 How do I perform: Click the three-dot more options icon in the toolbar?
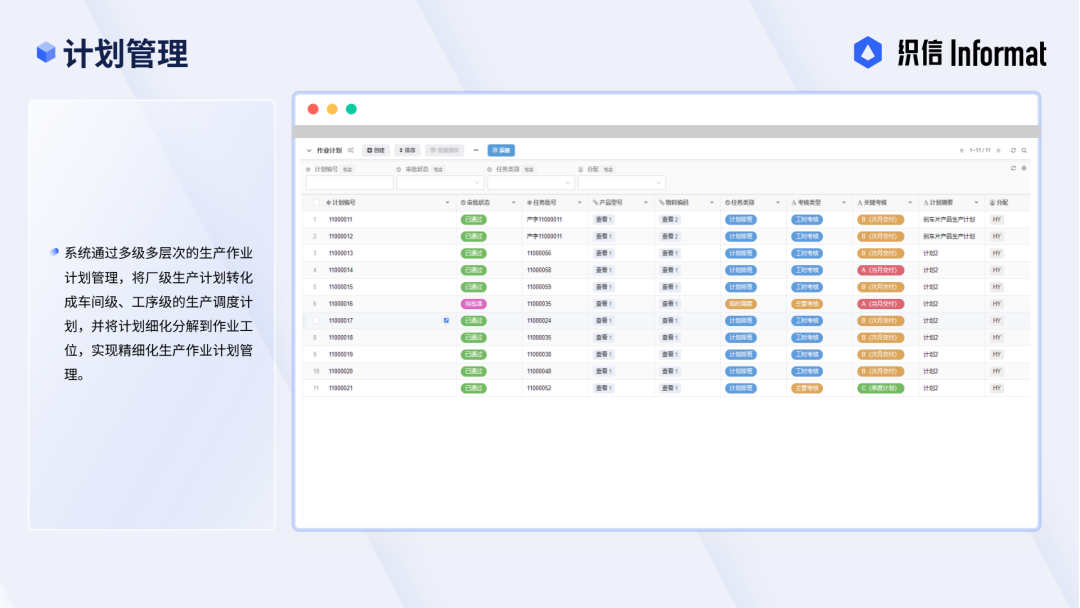coord(476,150)
